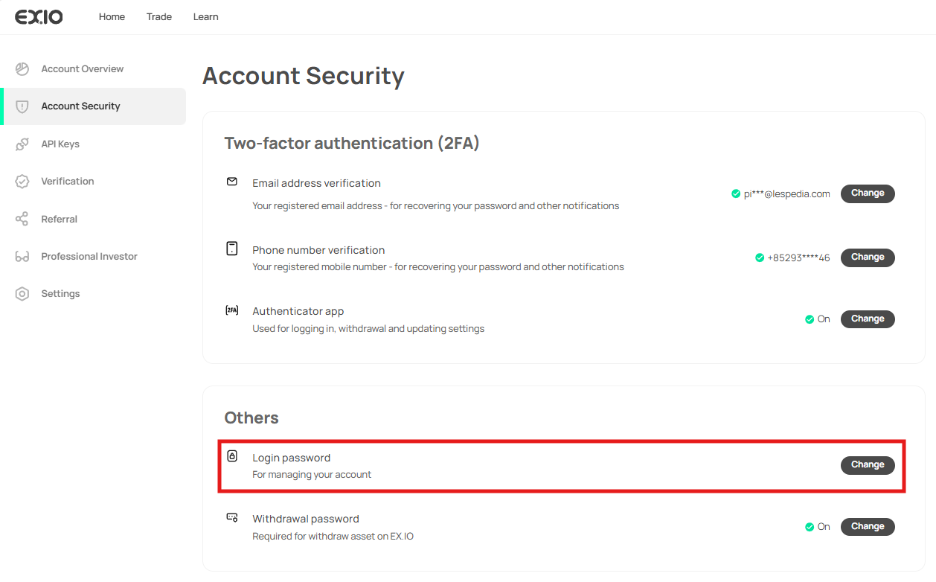This screenshot has width=936, height=582.
Task: Click the Login password lock icon
Action: (x=232, y=457)
